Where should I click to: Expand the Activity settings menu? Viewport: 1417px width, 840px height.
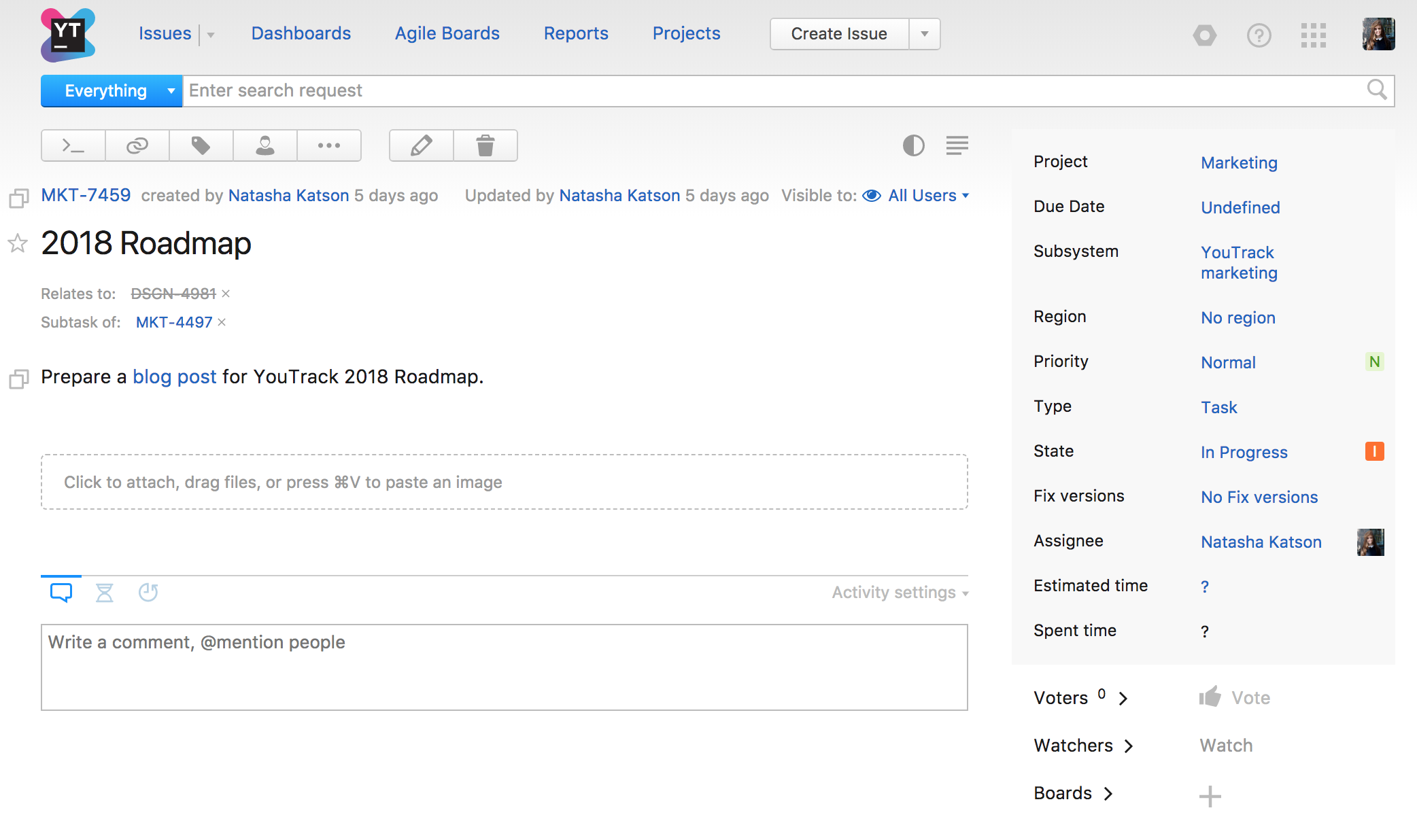tap(900, 593)
